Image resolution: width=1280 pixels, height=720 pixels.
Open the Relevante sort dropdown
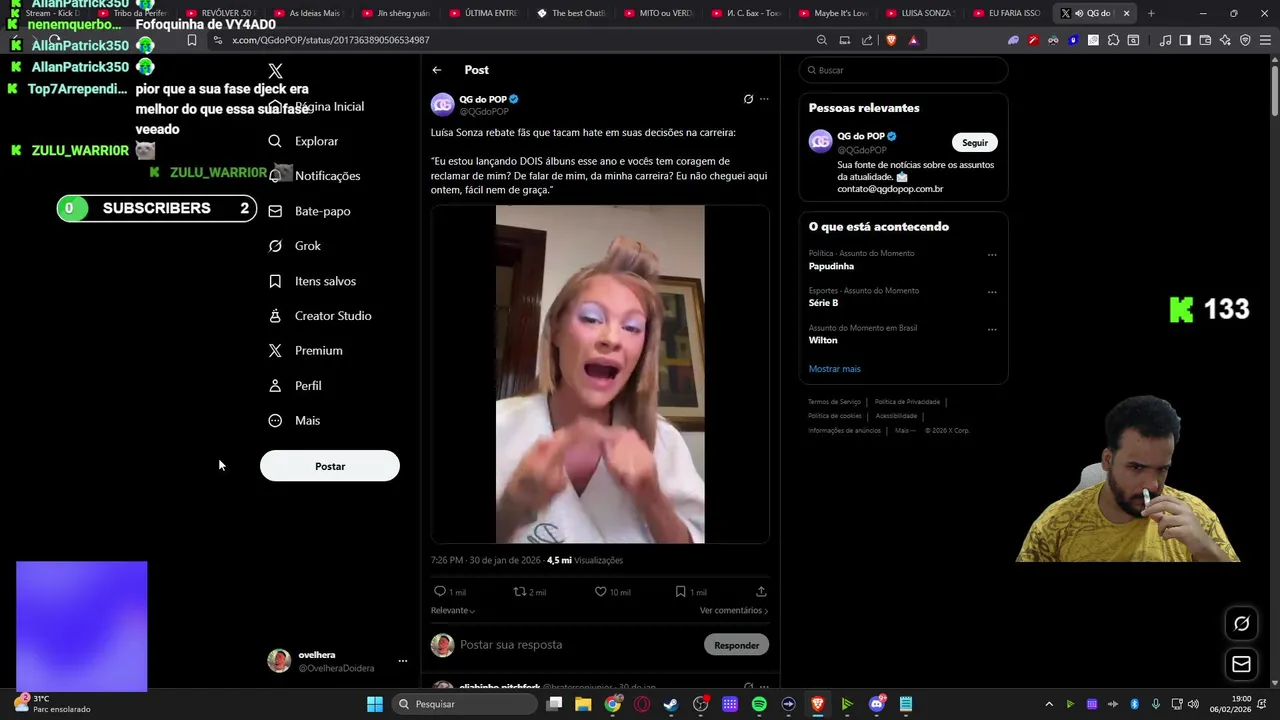click(453, 611)
